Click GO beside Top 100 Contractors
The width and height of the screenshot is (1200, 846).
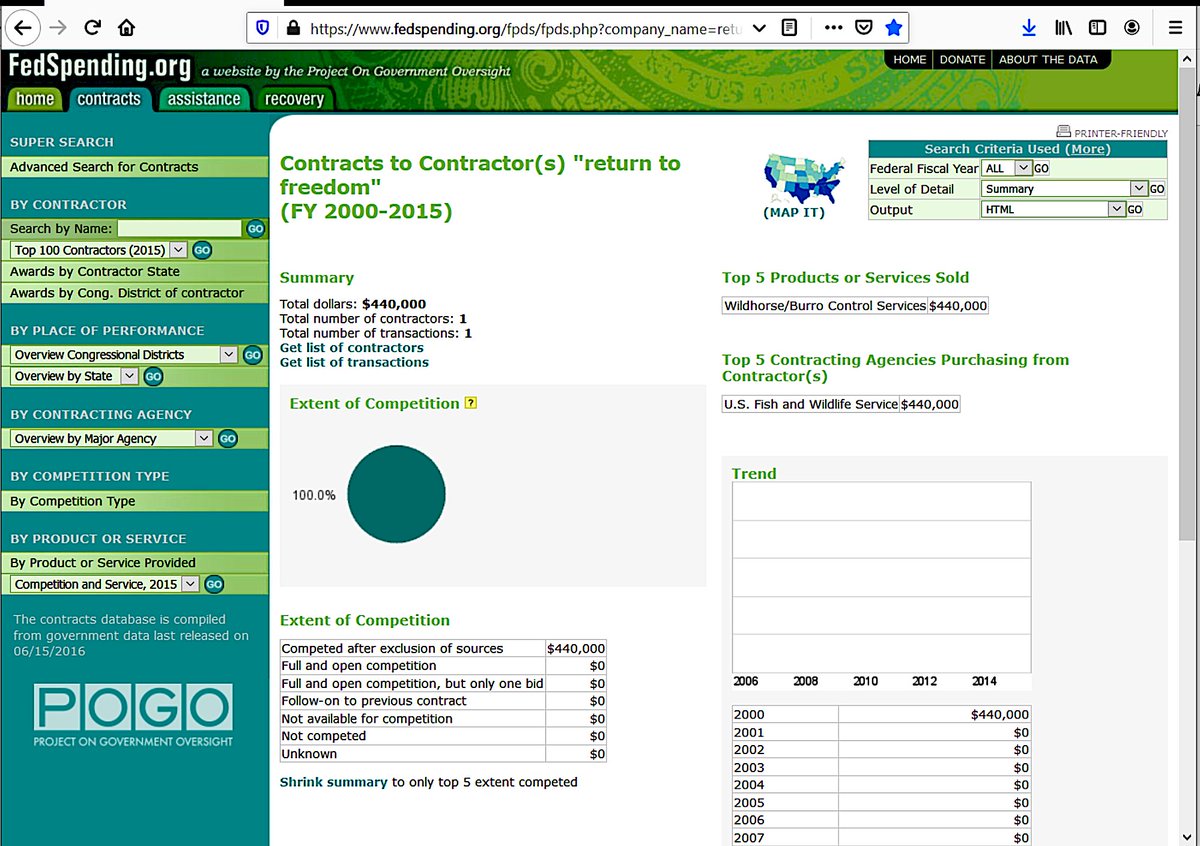[x=202, y=250]
